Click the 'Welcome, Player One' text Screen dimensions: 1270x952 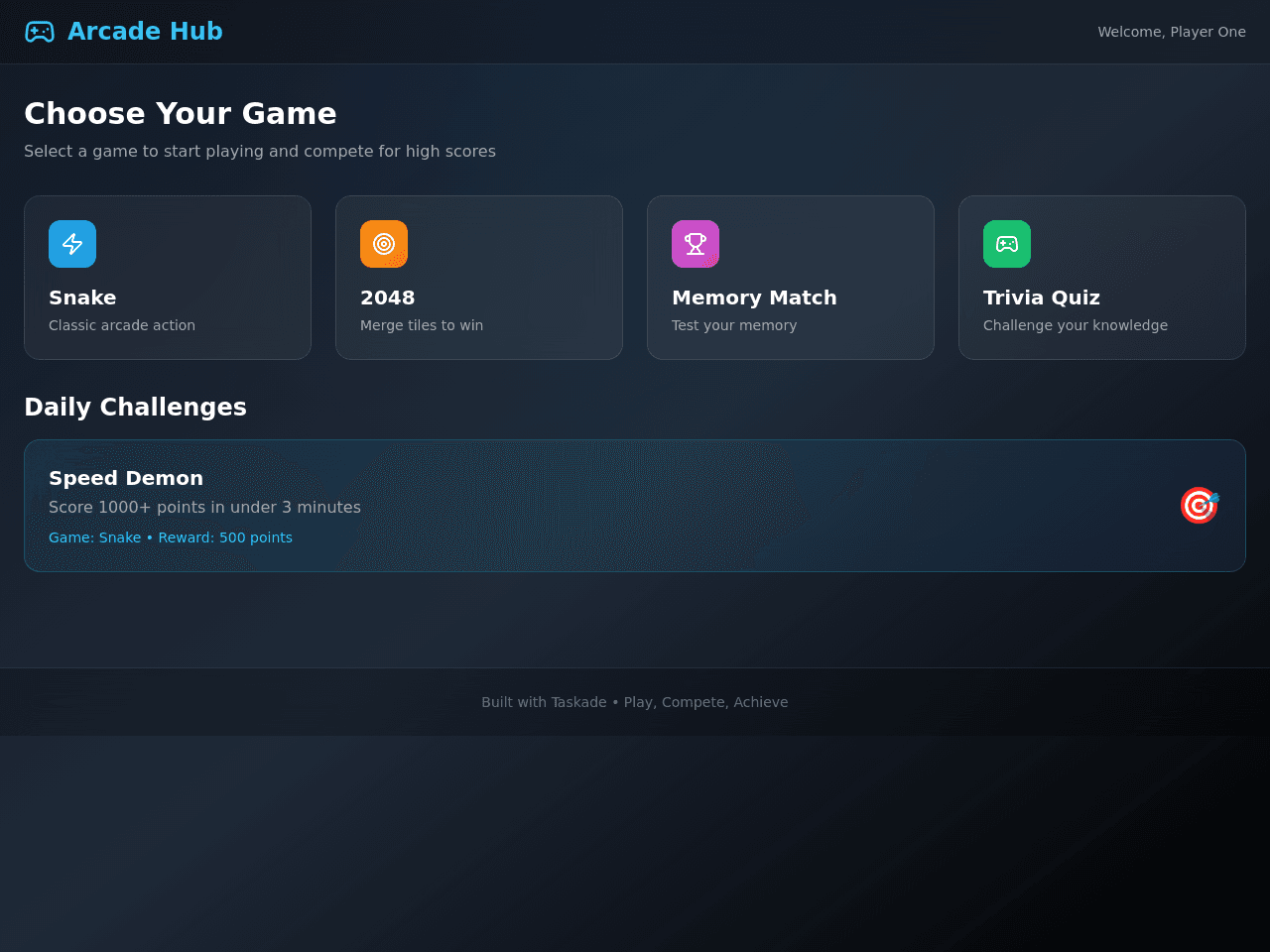[x=1172, y=32]
